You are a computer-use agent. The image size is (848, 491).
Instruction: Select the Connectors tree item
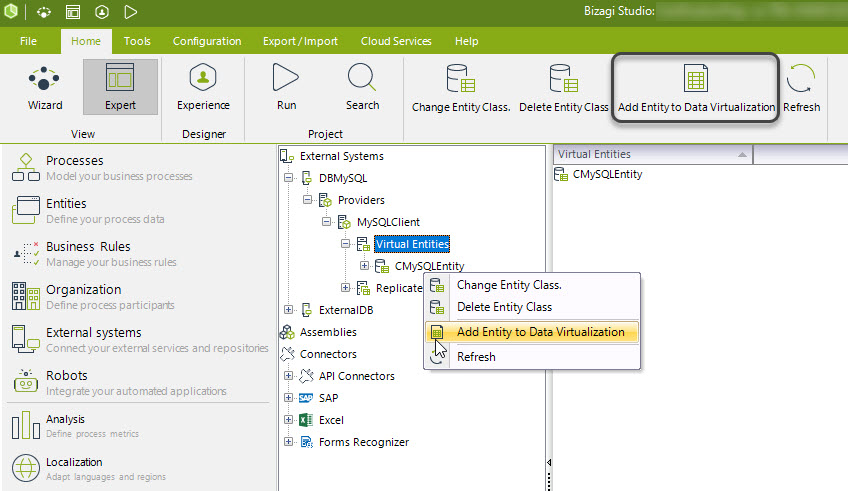click(328, 354)
